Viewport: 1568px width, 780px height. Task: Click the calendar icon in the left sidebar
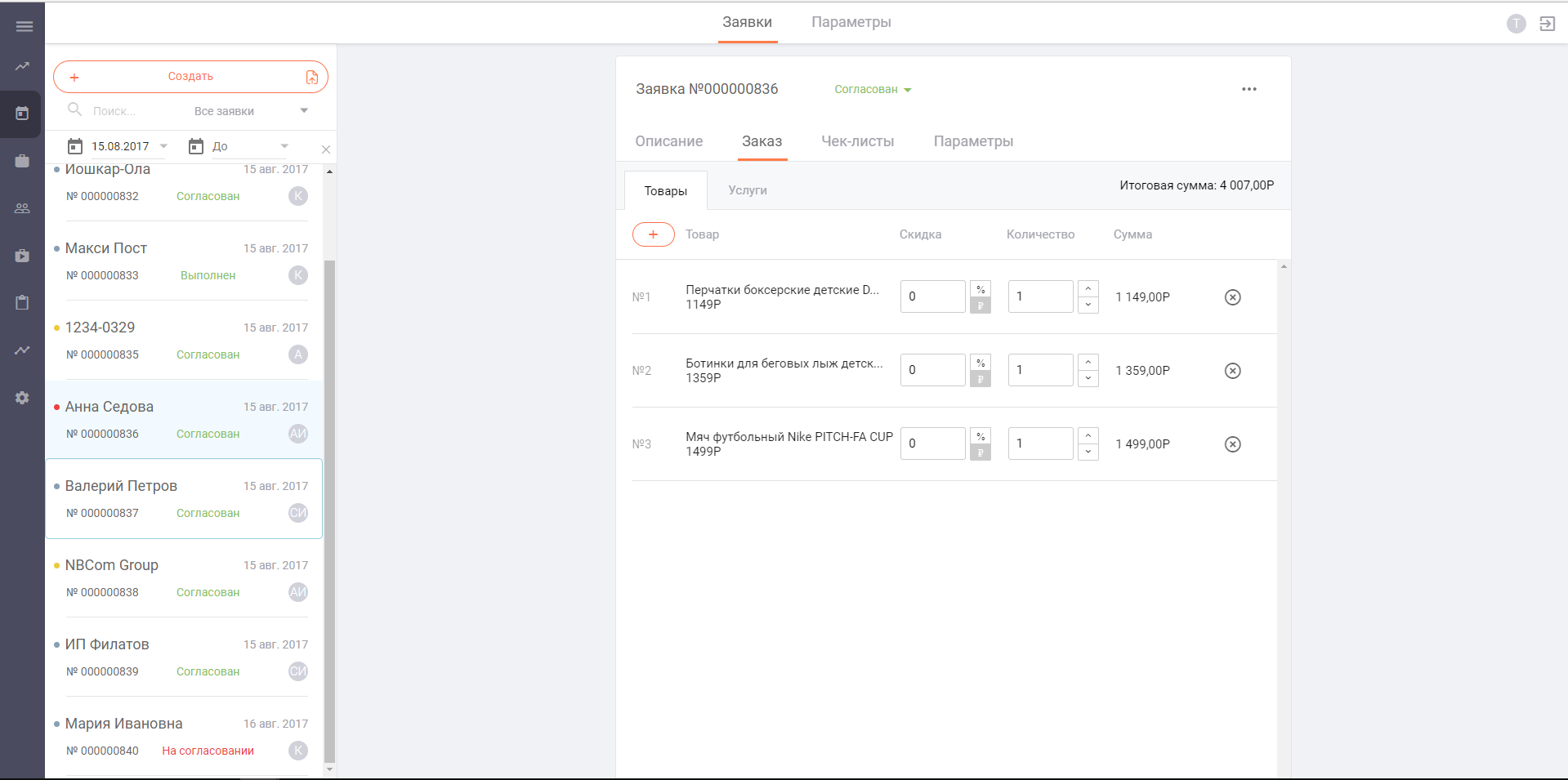coord(22,114)
